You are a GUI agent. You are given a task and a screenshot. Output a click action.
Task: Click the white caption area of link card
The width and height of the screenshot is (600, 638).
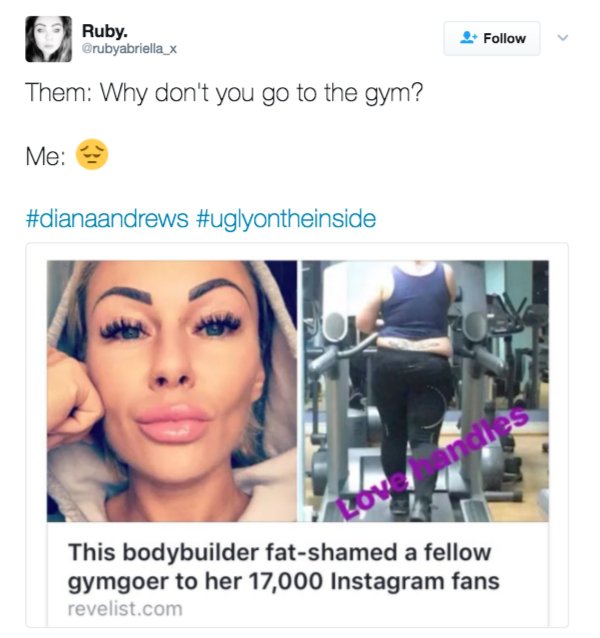(x=298, y=575)
